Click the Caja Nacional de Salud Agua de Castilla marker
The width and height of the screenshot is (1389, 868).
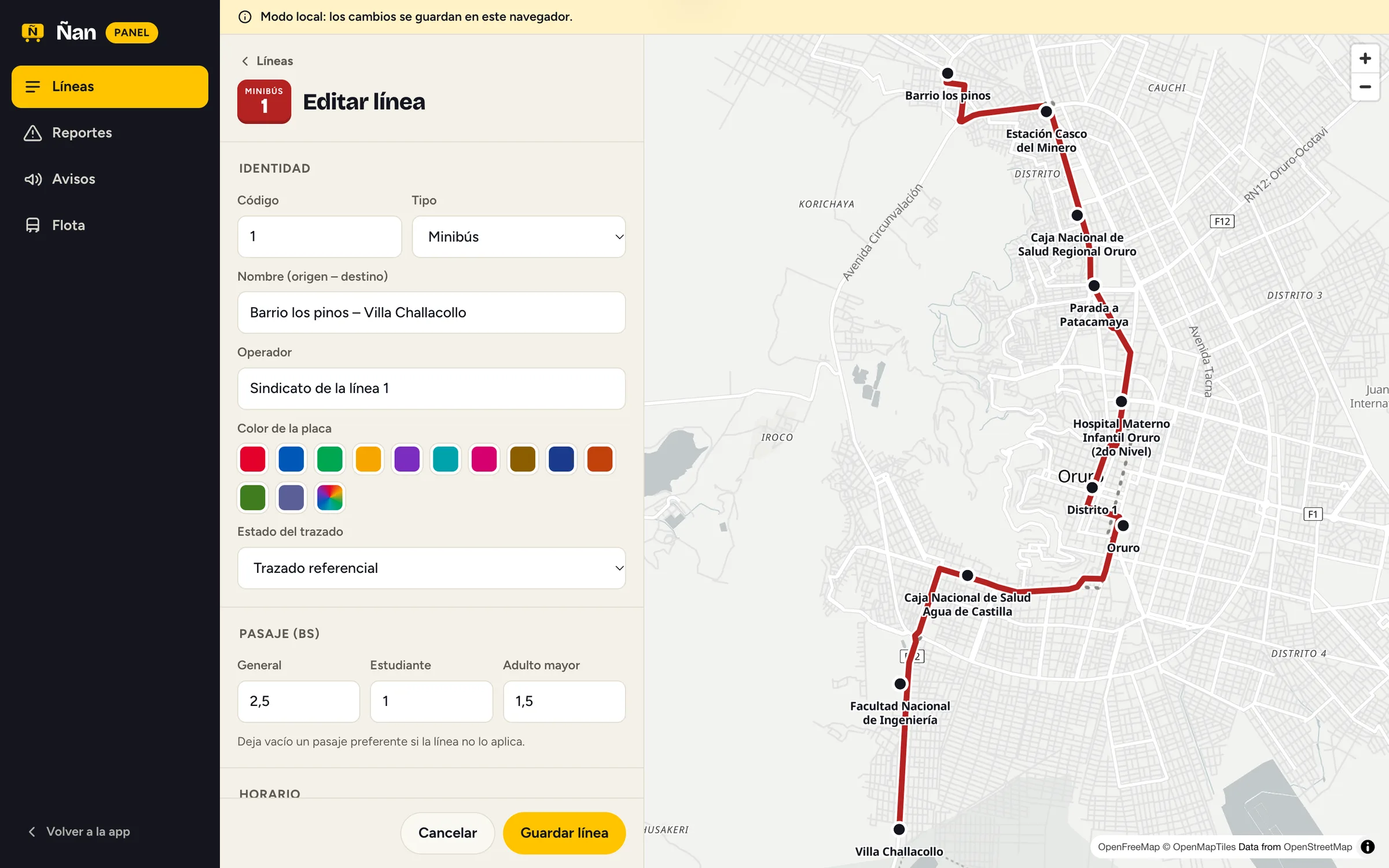(x=967, y=576)
